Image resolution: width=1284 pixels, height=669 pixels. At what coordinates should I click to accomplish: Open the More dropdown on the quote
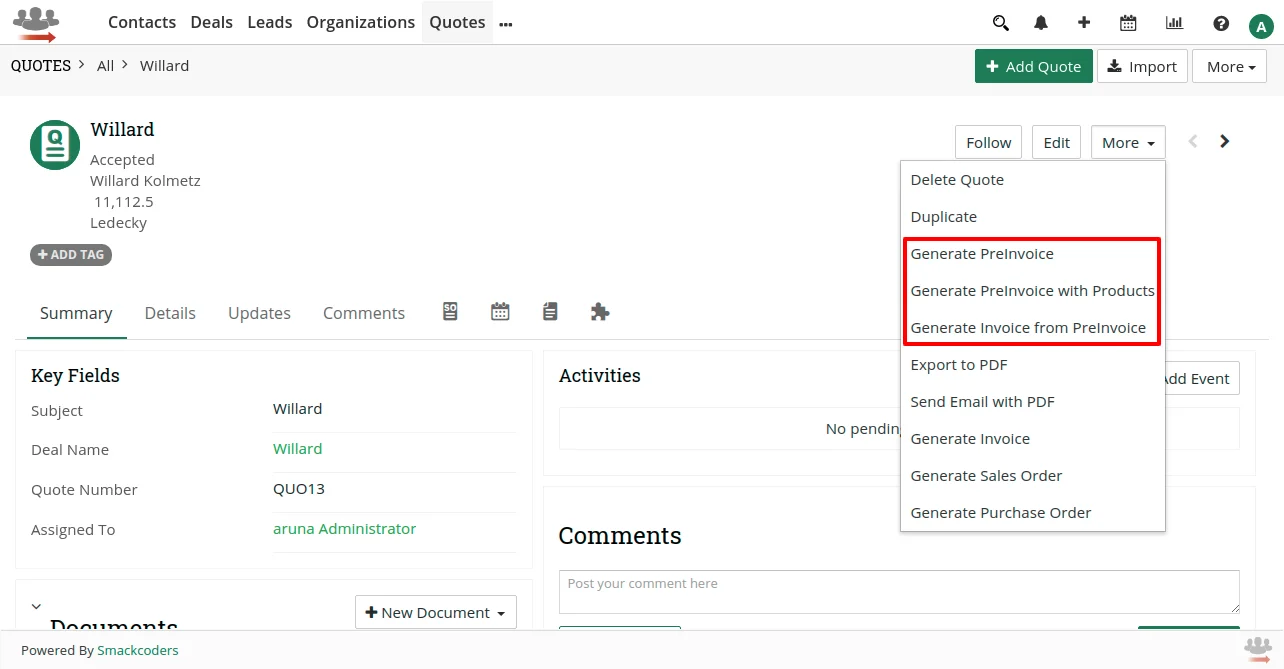click(1127, 141)
